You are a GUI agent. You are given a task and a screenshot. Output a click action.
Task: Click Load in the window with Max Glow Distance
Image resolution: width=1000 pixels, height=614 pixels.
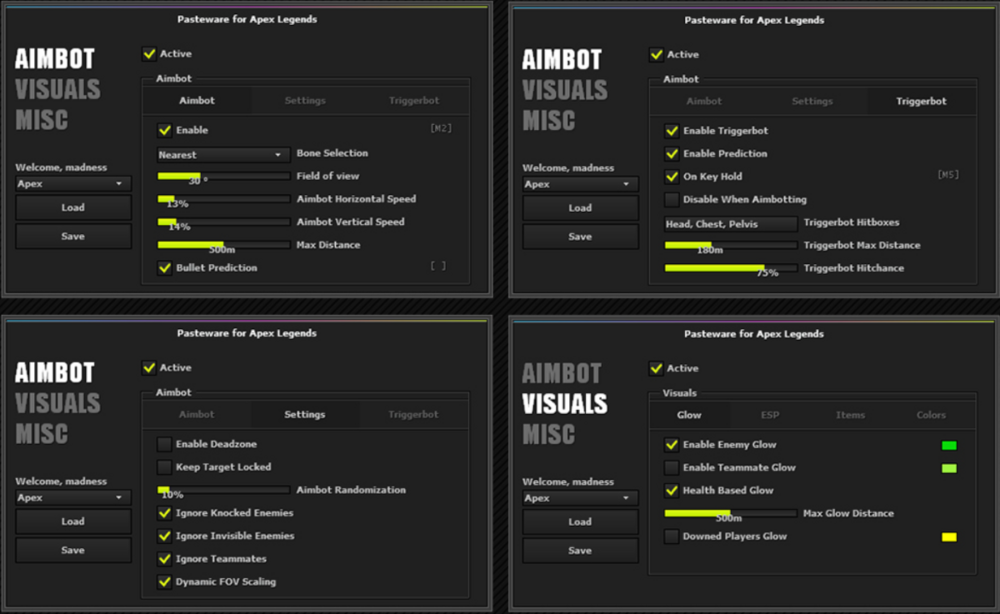coord(580,522)
